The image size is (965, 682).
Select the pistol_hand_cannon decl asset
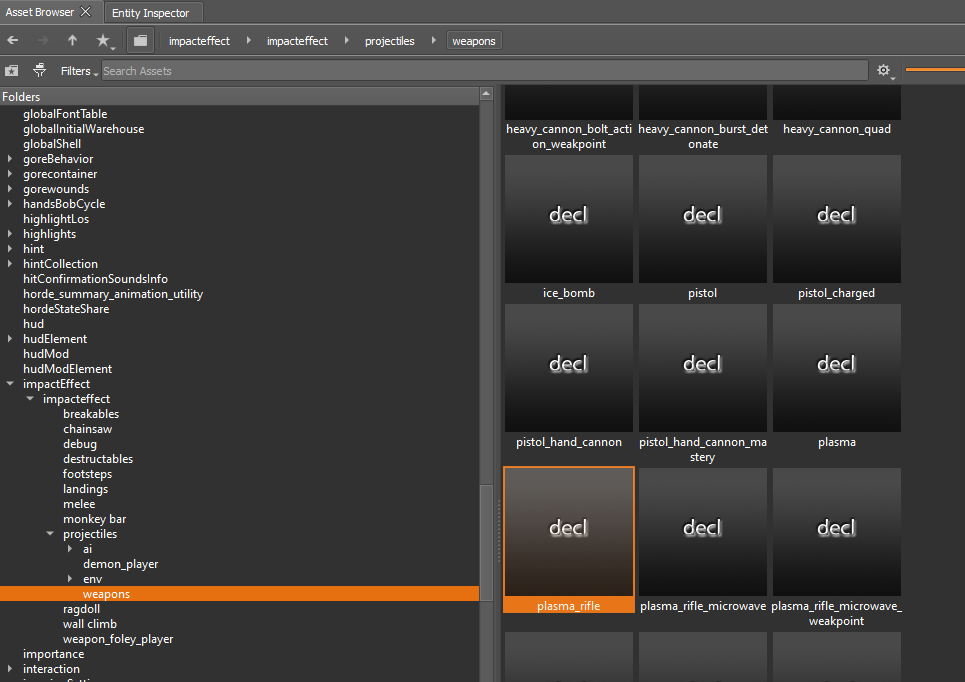click(x=569, y=377)
